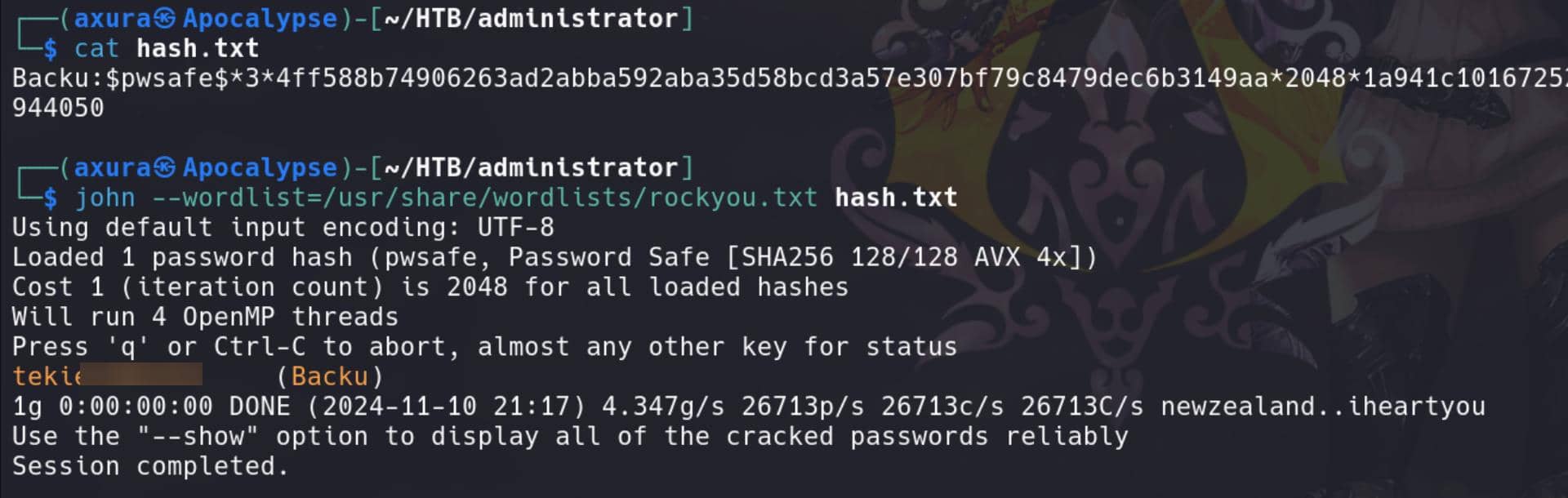Click the second dollar prompt symbol
This screenshot has height=498, width=1568.
(51, 198)
